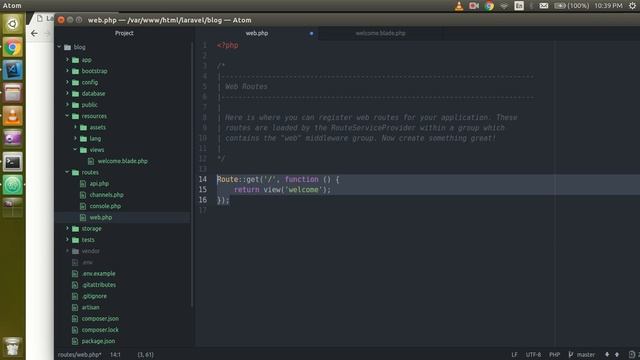This screenshot has height=360, width=640.
Task: Open channels.php in the tree view
Action: [107, 195]
